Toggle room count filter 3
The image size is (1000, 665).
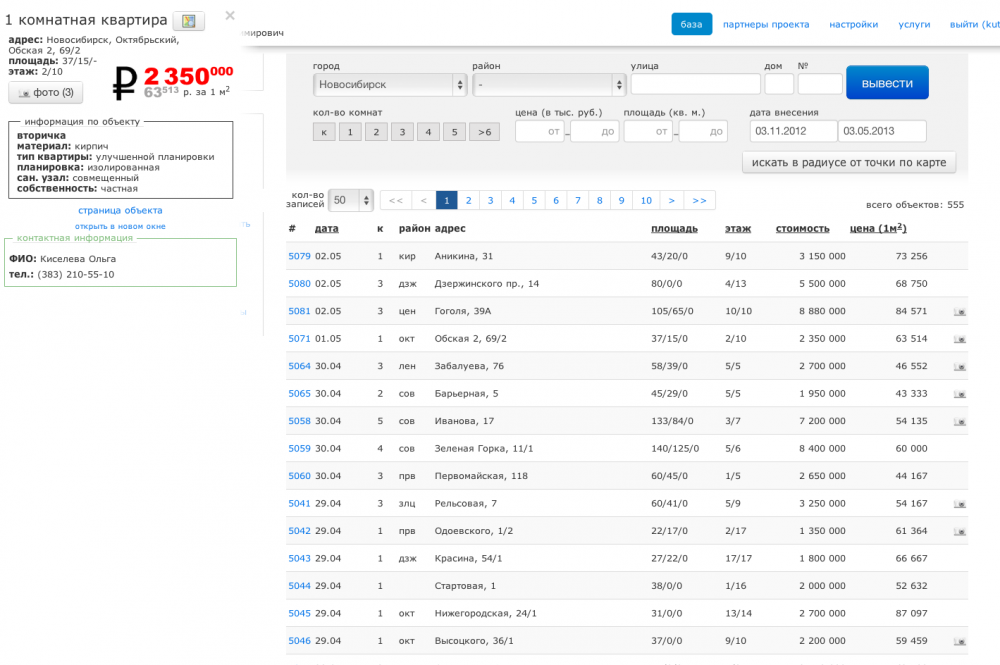tap(402, 132)
